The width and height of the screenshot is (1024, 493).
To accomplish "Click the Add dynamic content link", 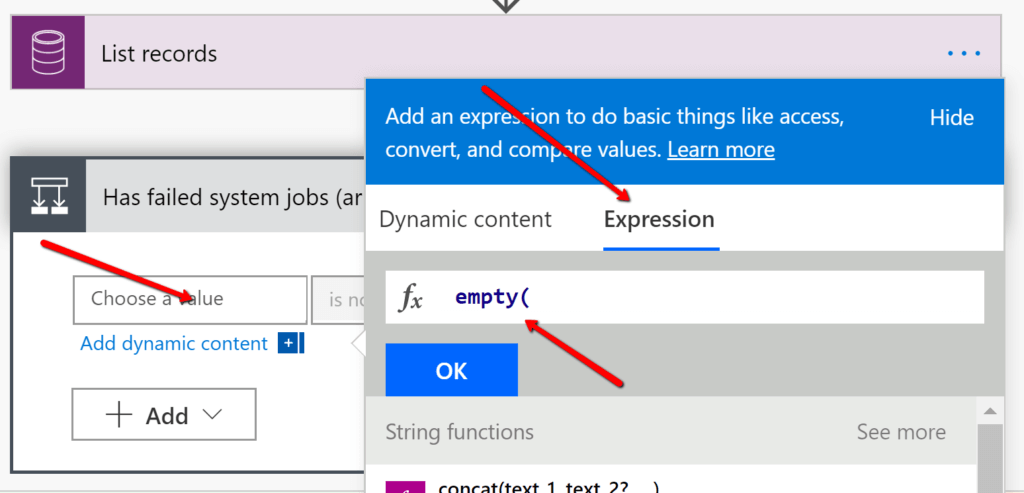I will (x=174, y=344).
